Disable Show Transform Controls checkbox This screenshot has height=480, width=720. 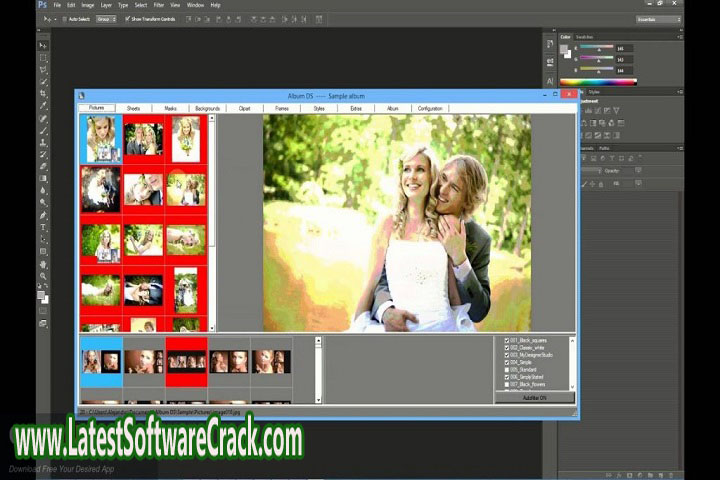[x=126, y=19]
